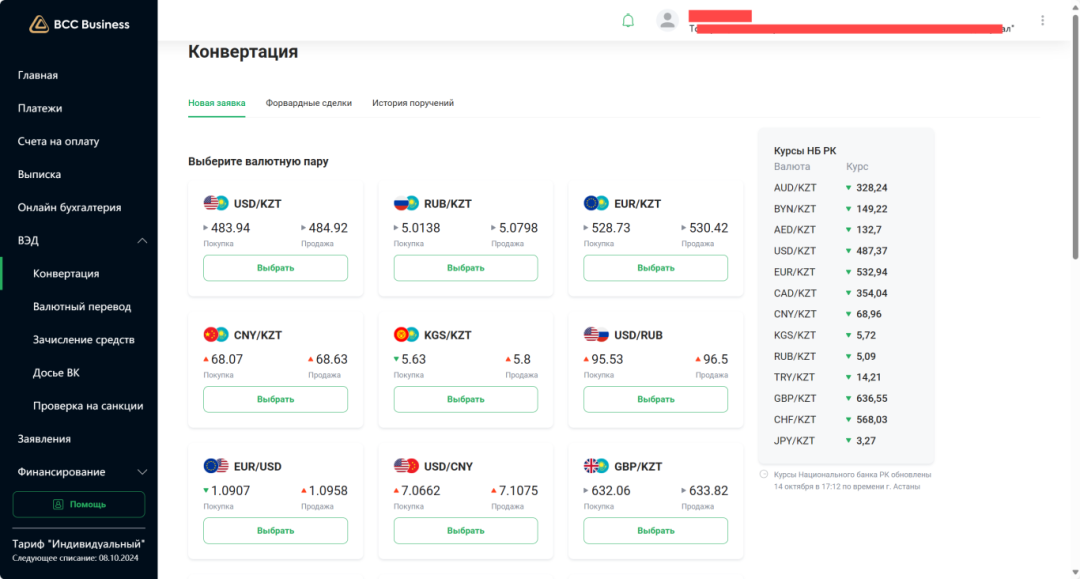
Task: Open the three-dot menu in header
Action: 1043,21
